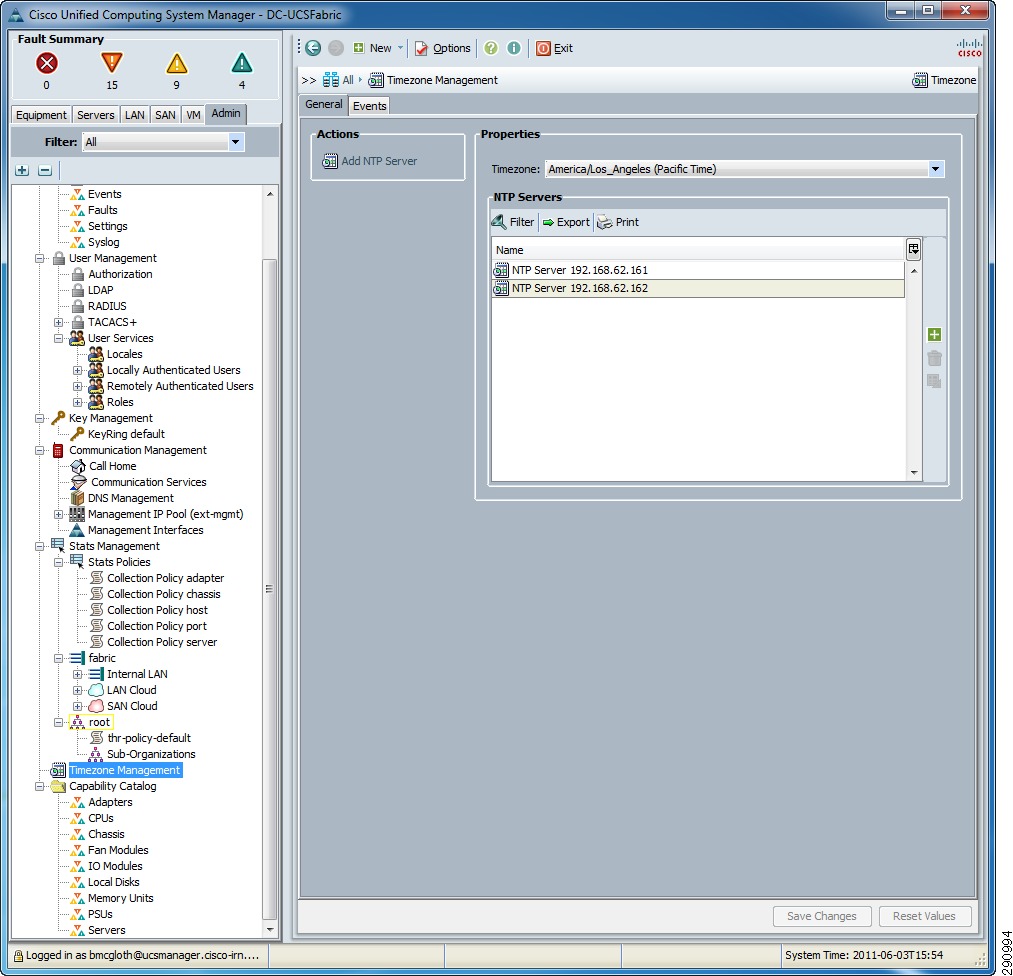Select Management Interfaces tree item
This screenshot has width=1013, height=976.
145,530
